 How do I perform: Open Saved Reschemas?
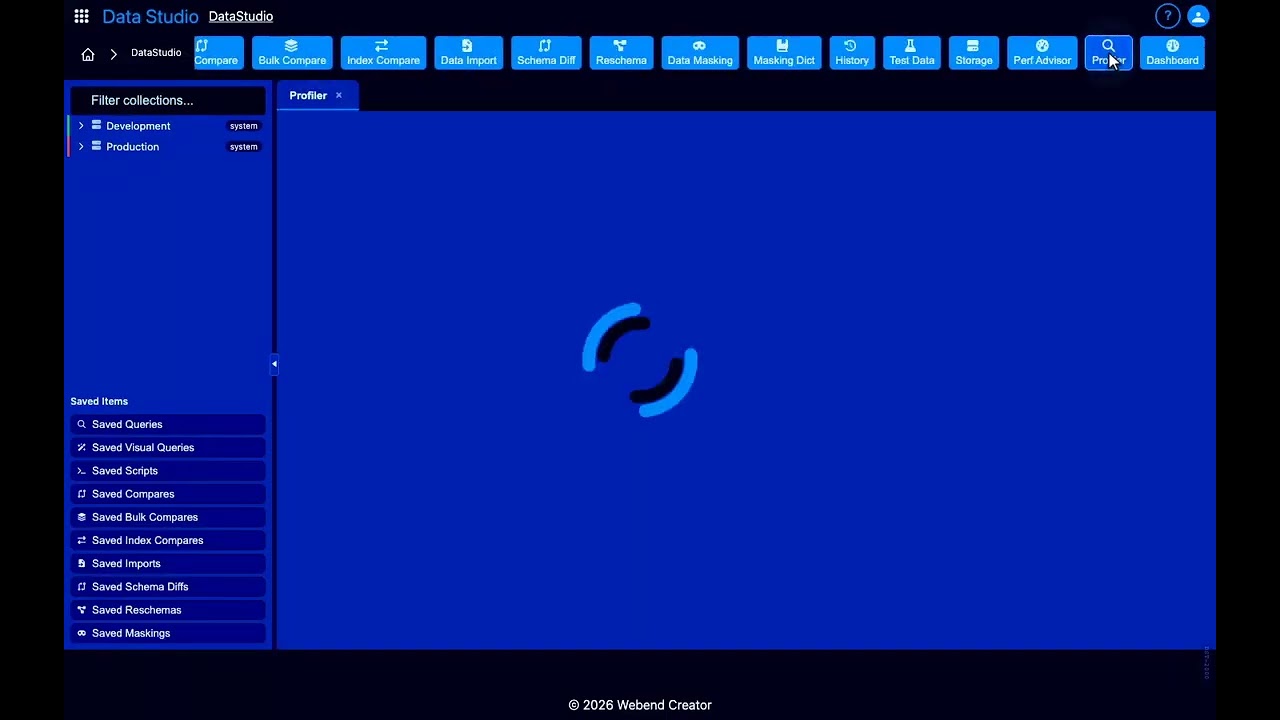coord(168,610)
